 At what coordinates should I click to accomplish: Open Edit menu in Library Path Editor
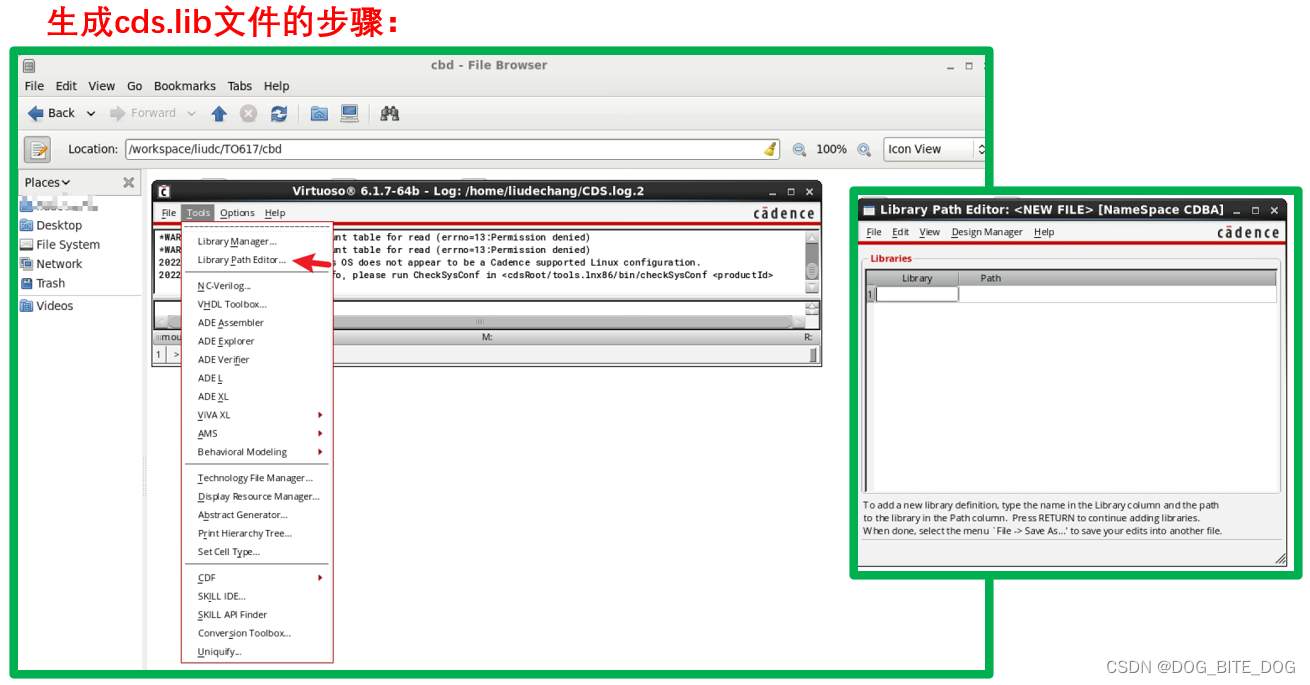pos(901,232)
